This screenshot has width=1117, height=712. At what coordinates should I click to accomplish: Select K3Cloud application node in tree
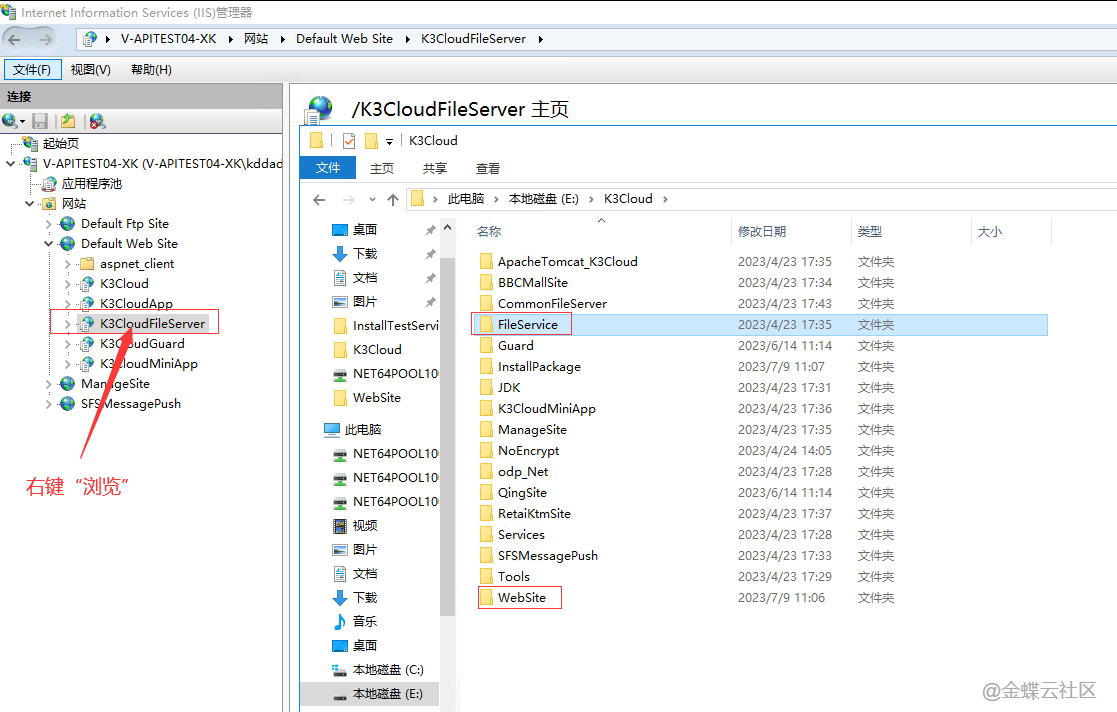click(x=124, y=284)
